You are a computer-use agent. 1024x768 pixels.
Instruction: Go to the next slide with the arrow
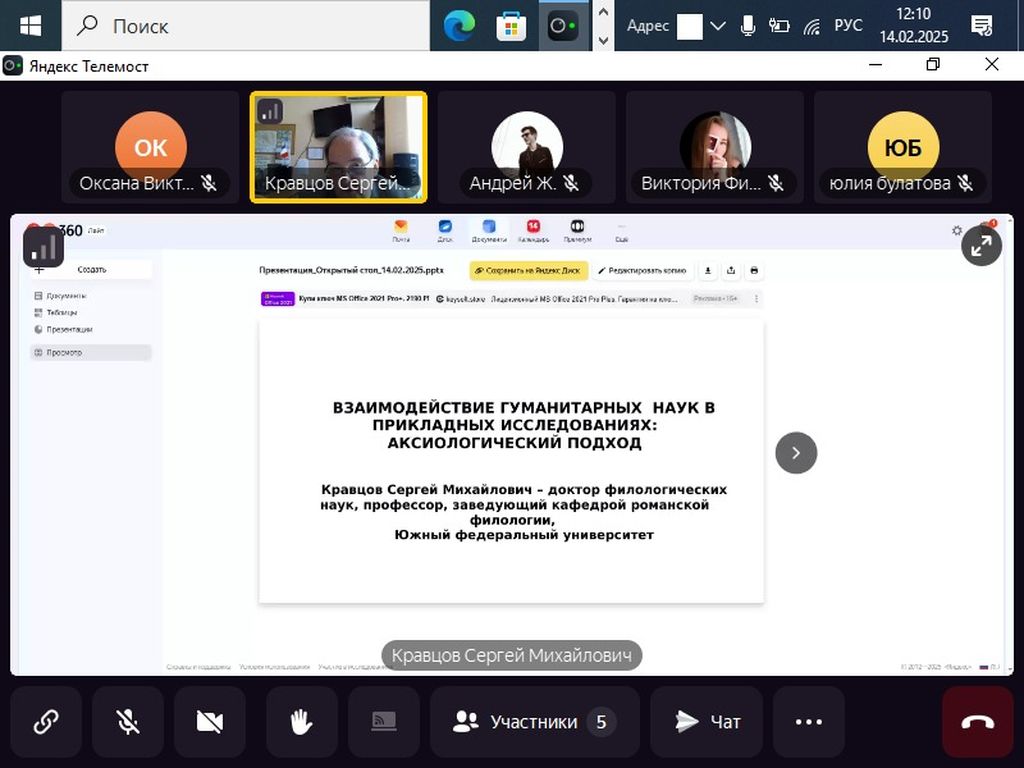796,453
